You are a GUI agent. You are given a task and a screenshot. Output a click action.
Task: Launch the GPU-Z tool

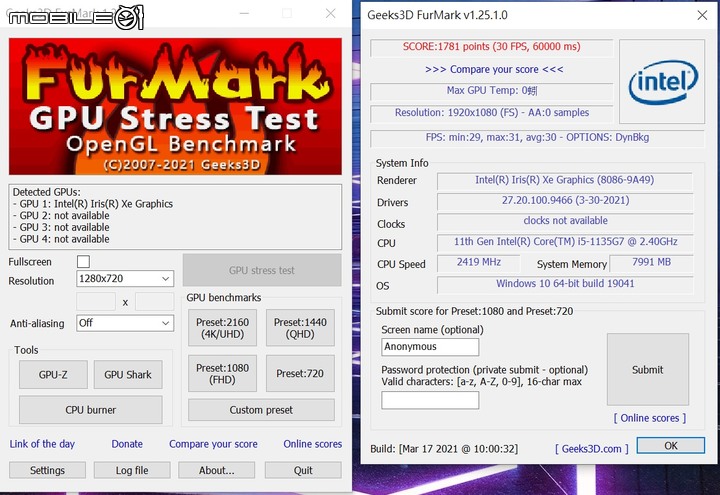pyautogui.click(x=53, y=374)
